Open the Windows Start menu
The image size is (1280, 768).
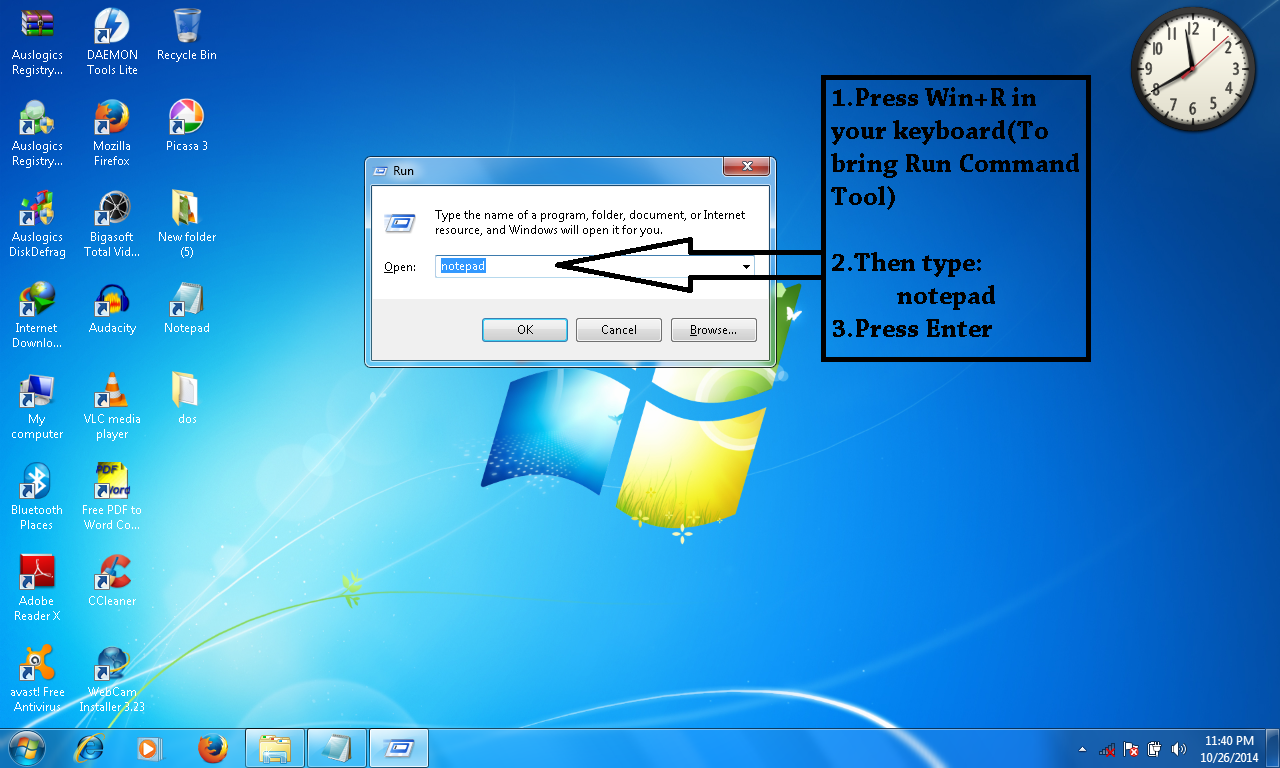27,748
